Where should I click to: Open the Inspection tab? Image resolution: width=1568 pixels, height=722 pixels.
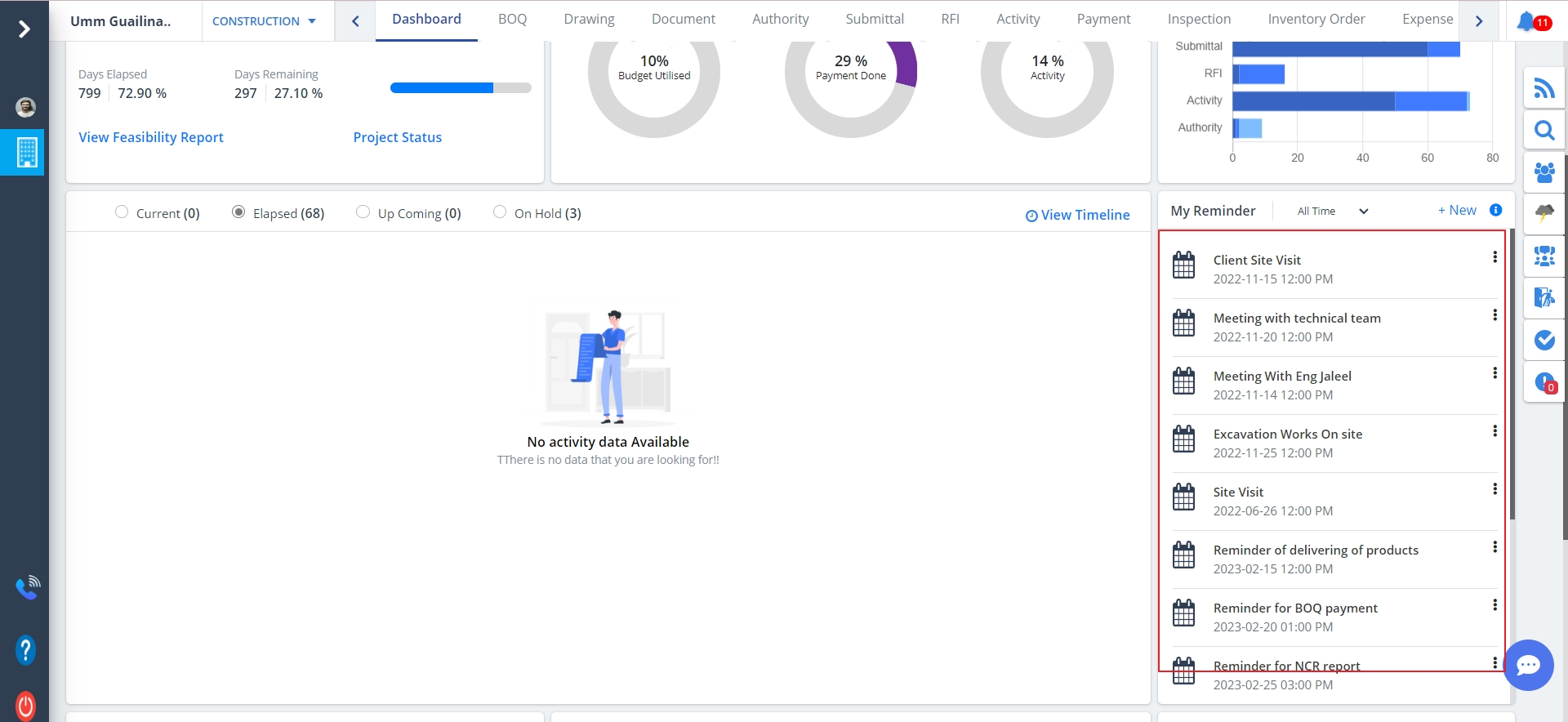coord(1198,20)
